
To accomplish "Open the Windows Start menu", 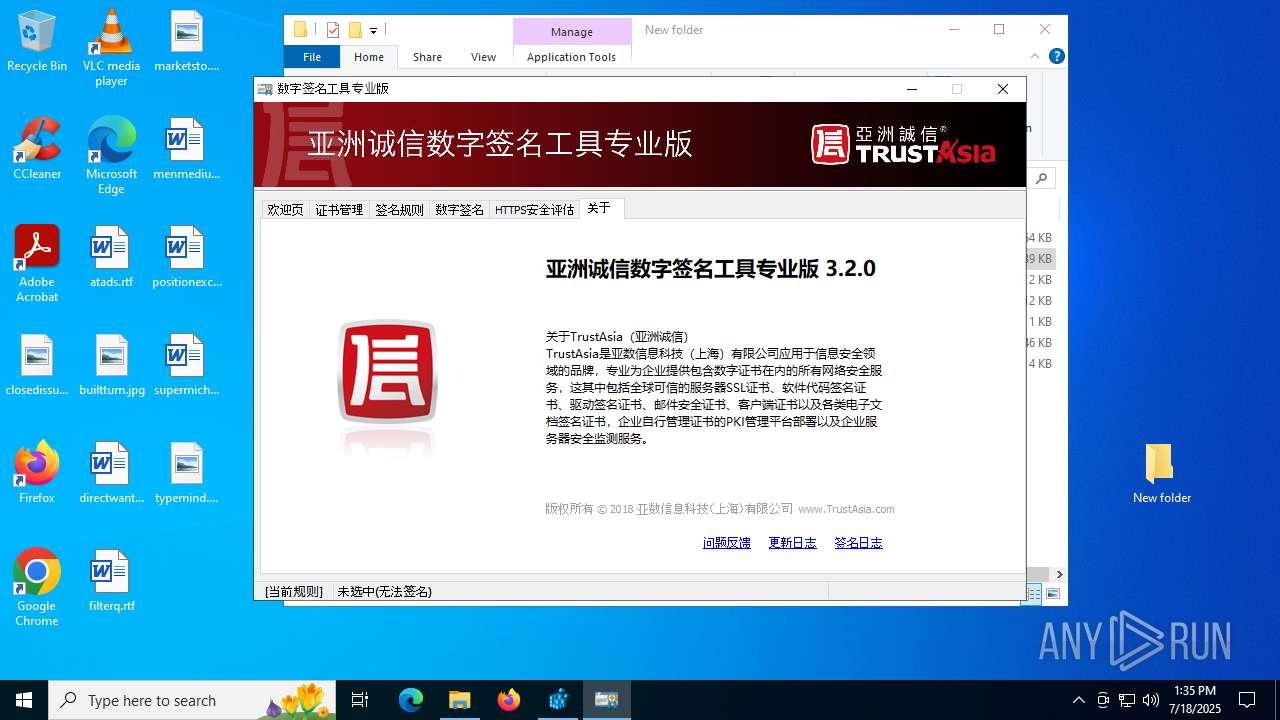I will (24, 700).
